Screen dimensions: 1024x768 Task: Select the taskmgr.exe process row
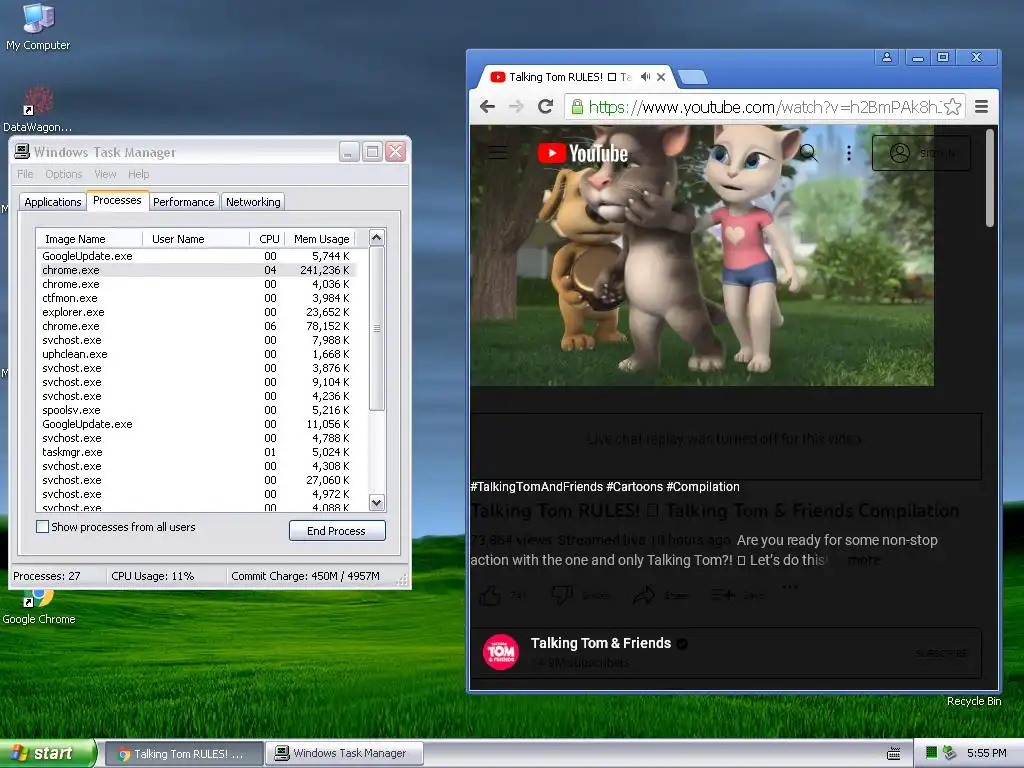click(x=197, y=452)
